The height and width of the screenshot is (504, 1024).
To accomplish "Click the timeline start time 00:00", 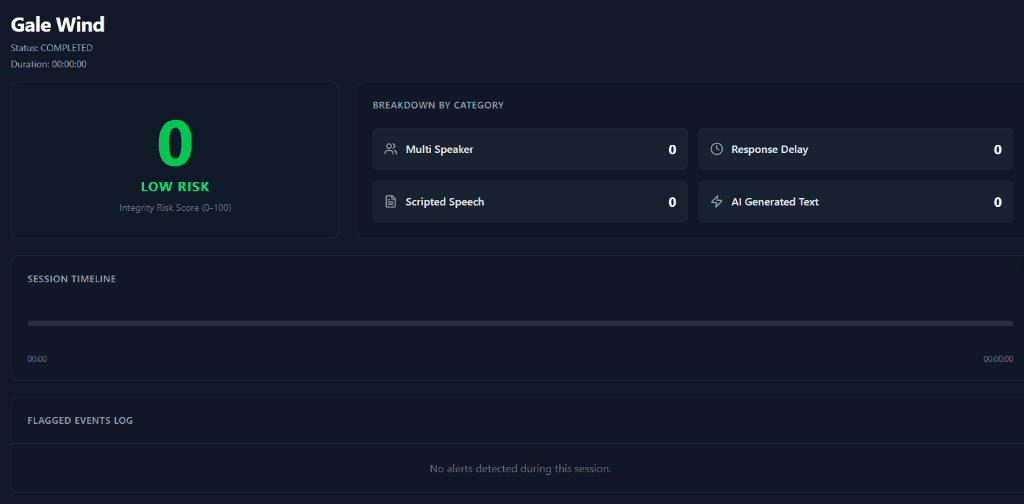I will pos(37,359).
